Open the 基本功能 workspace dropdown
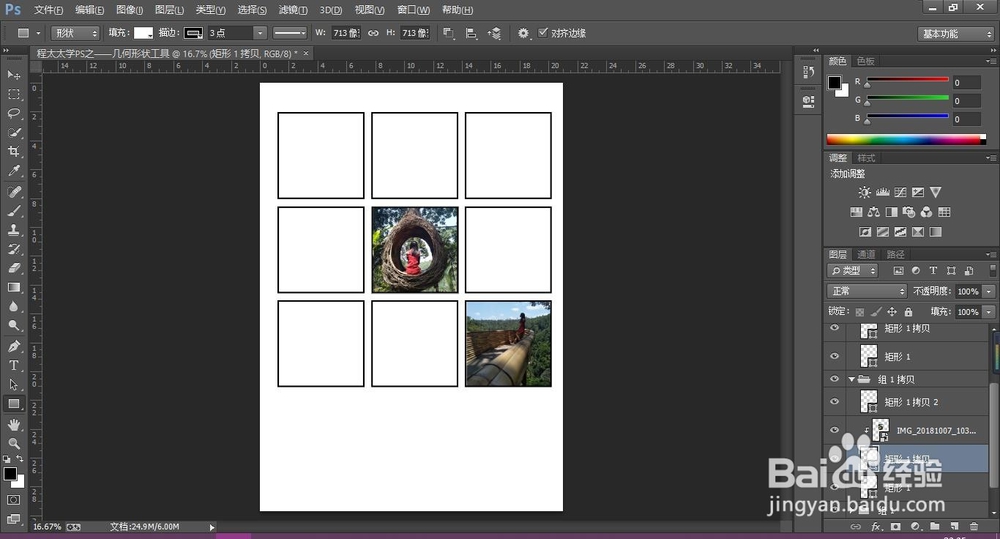1000x539 pixels. [955, 34]
